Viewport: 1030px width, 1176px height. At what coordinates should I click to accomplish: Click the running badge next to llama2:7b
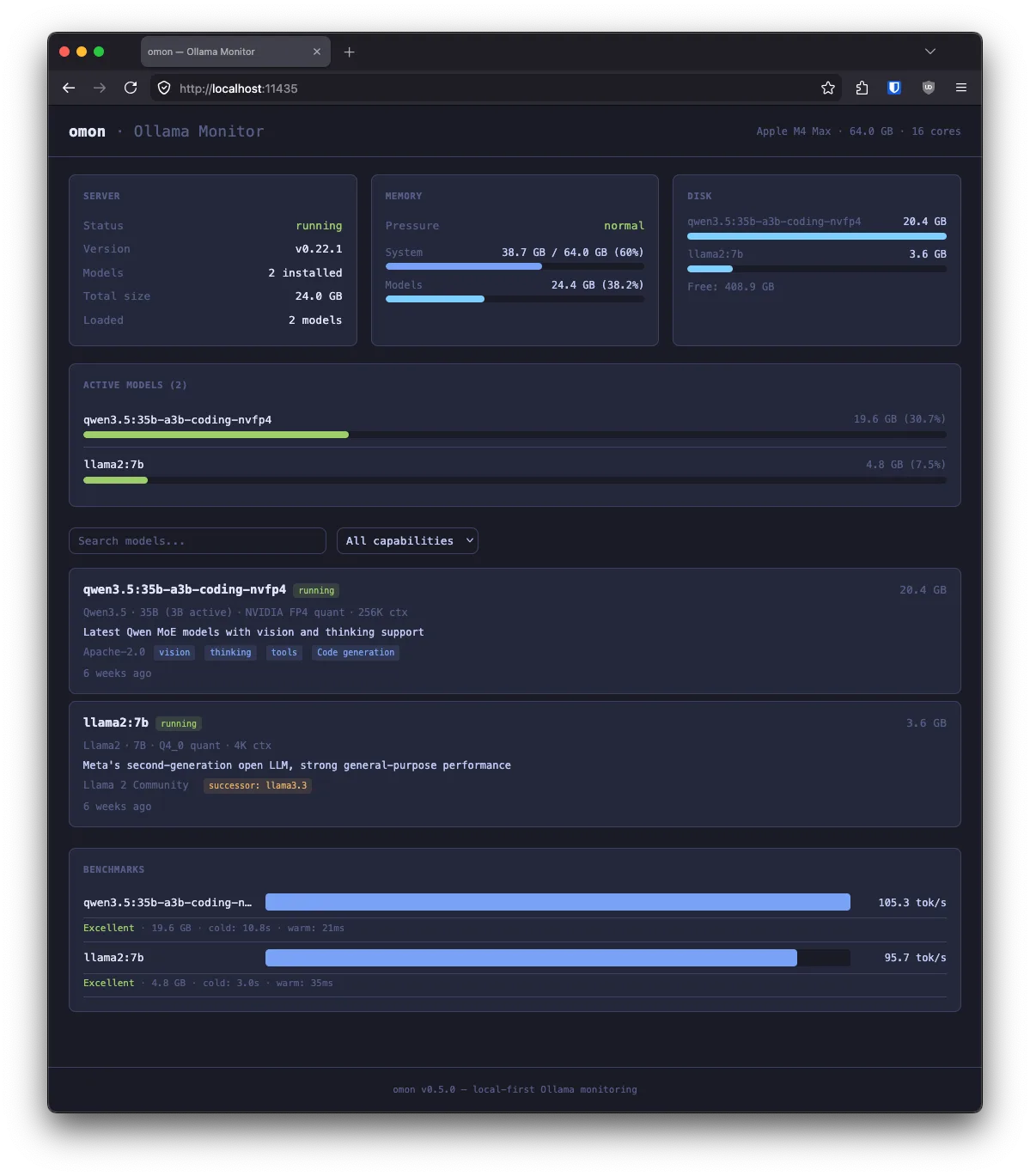179,724
